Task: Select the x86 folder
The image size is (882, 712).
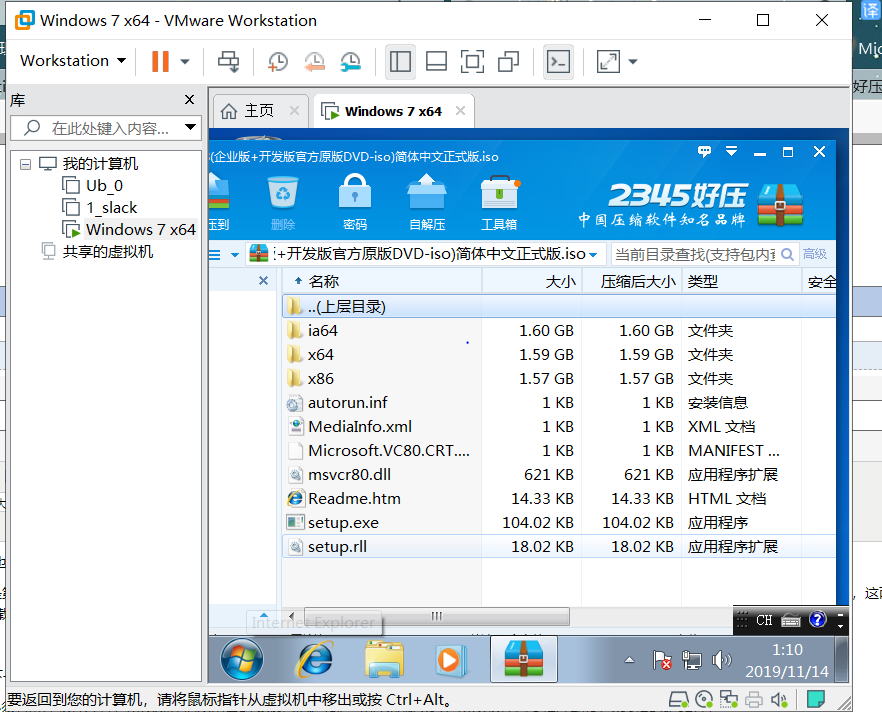Action: (559, 379)
